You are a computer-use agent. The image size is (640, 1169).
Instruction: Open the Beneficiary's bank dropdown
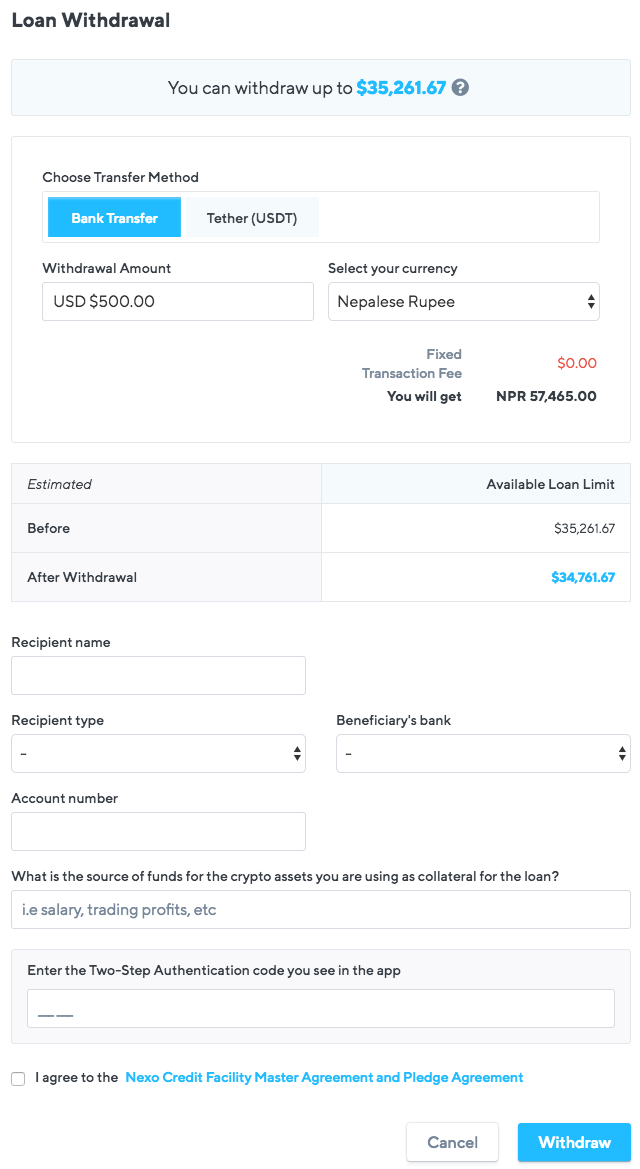[483, 753]
